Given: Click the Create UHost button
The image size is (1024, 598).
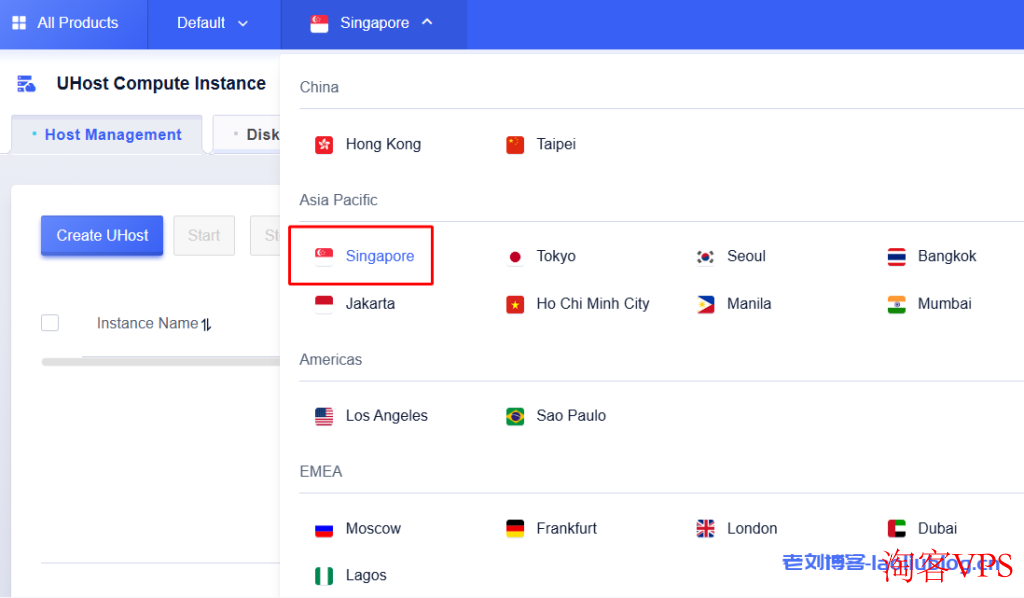Looking at the screenshot, I should pyautogui.click(x=102, y=236).
